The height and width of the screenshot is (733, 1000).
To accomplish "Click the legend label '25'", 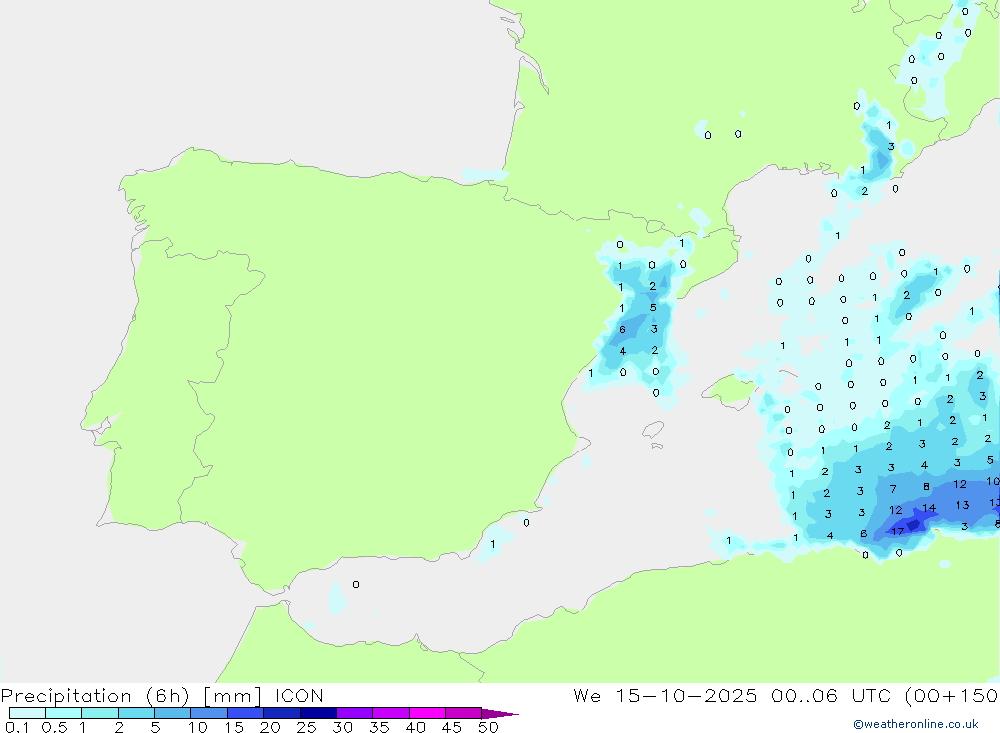I will click(x=306, y=727).
